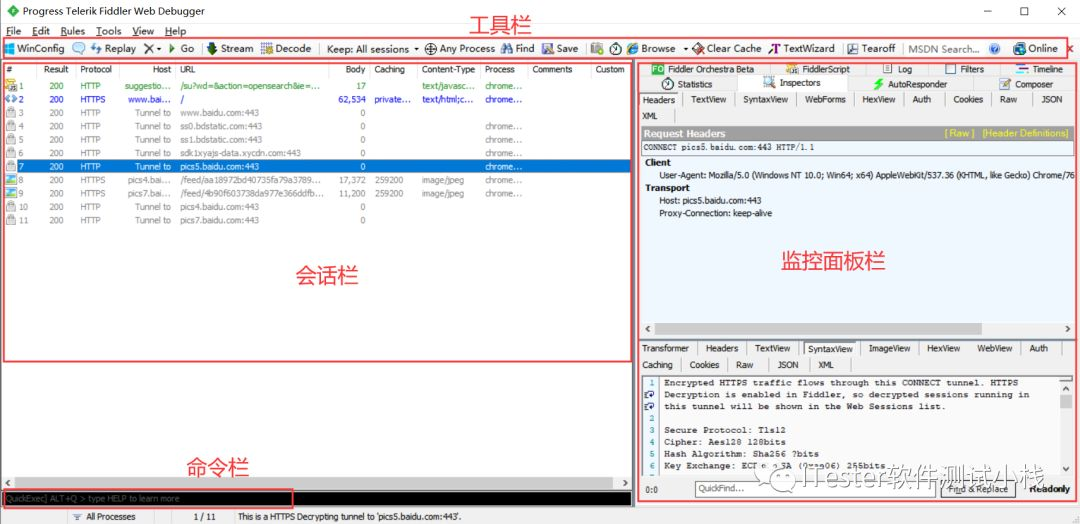
Task: Select the response Transformer tab
Action: tap(665, 348)
